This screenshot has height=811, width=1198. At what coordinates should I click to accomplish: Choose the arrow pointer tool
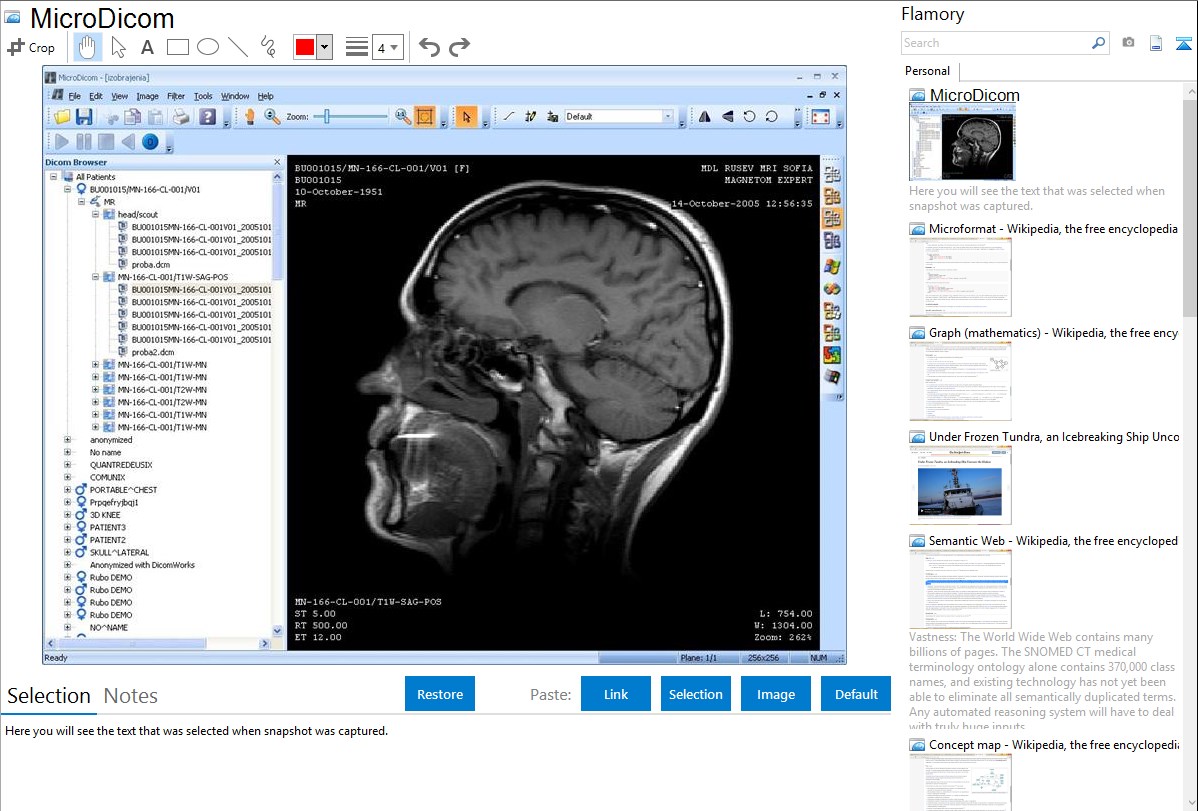pyautogui.click(x=118, y=47)
